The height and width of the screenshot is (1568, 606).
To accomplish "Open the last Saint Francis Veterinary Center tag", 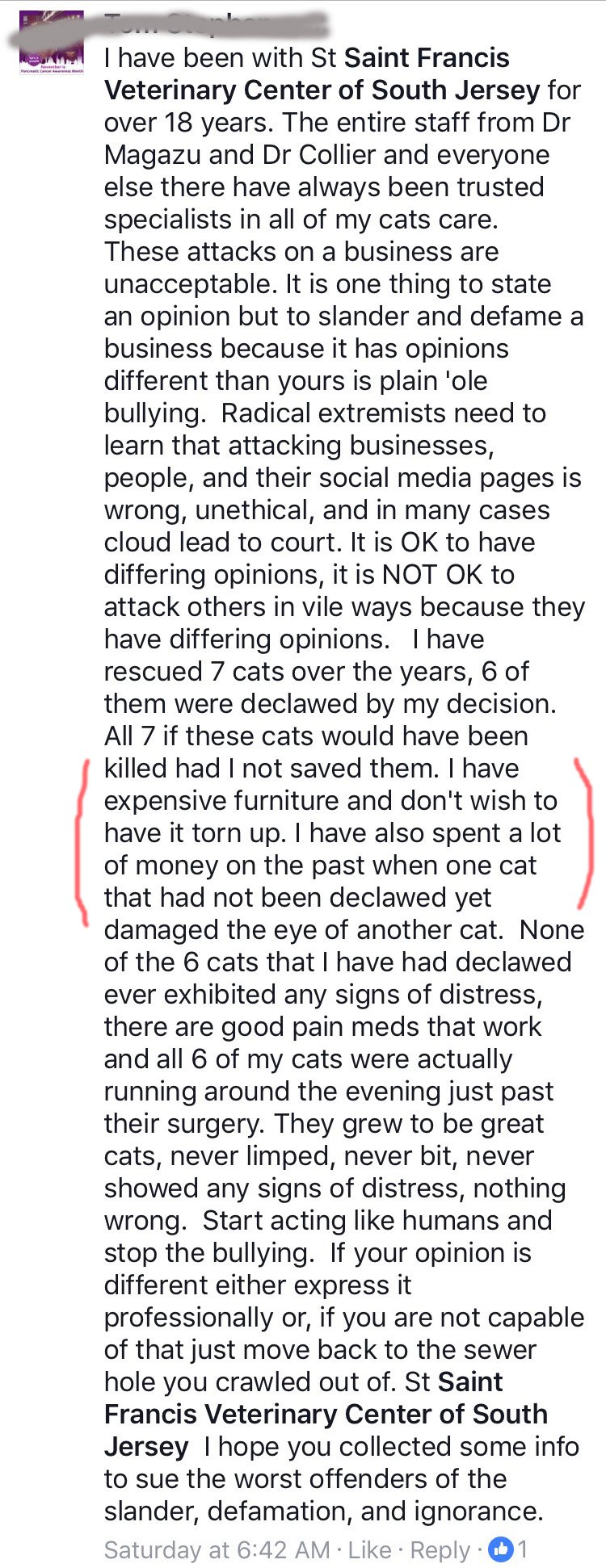I will click(x=326, y=1414).
